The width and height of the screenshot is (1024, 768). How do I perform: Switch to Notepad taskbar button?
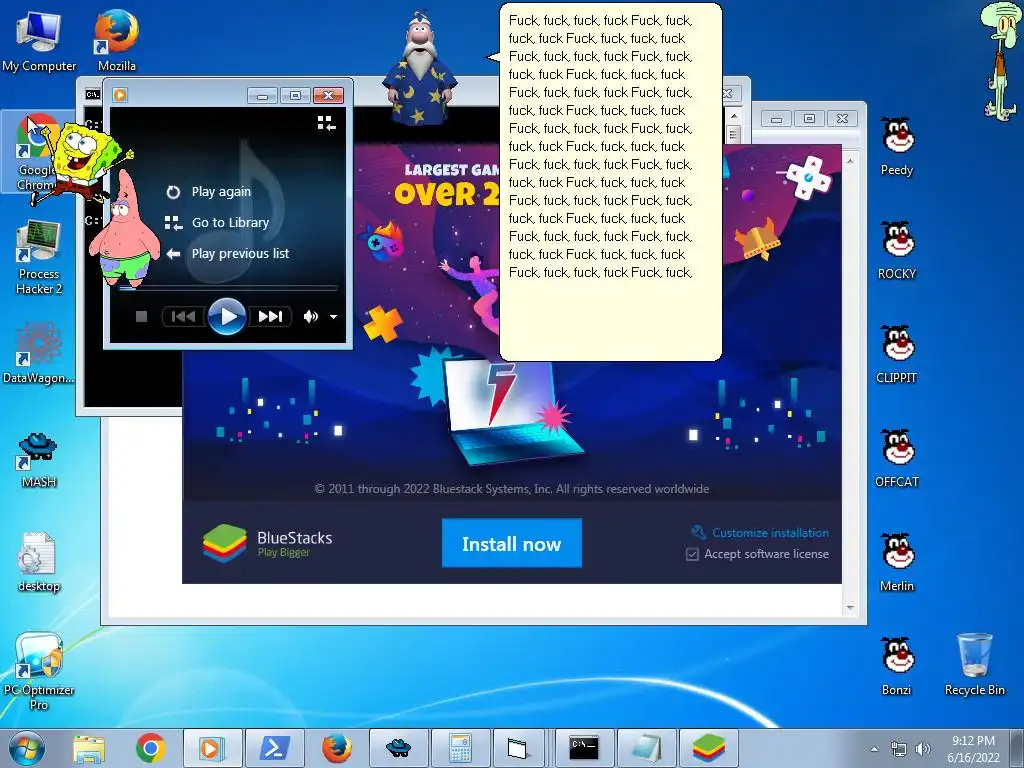pos(647,748)
